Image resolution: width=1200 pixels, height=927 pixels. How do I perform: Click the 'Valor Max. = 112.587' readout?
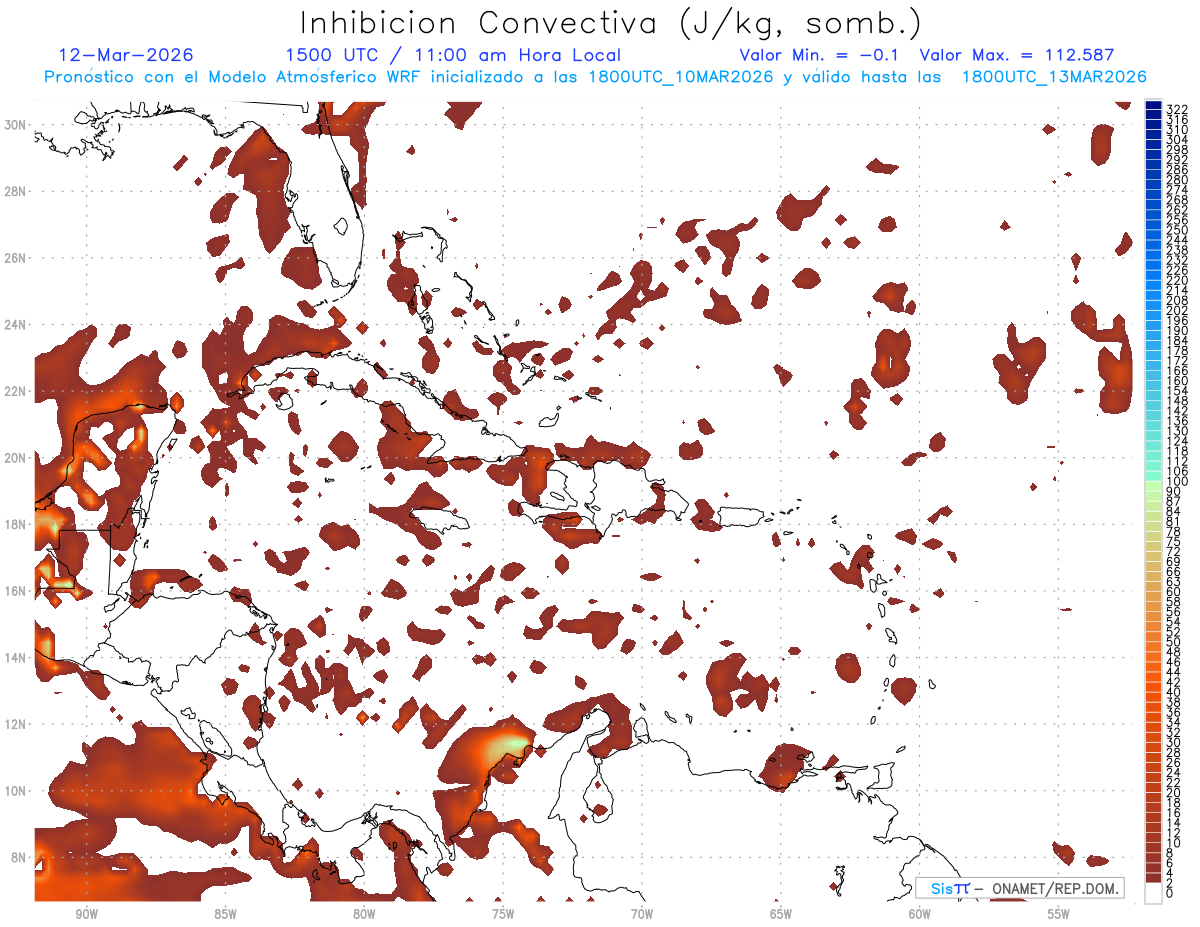coord(1017,55)
